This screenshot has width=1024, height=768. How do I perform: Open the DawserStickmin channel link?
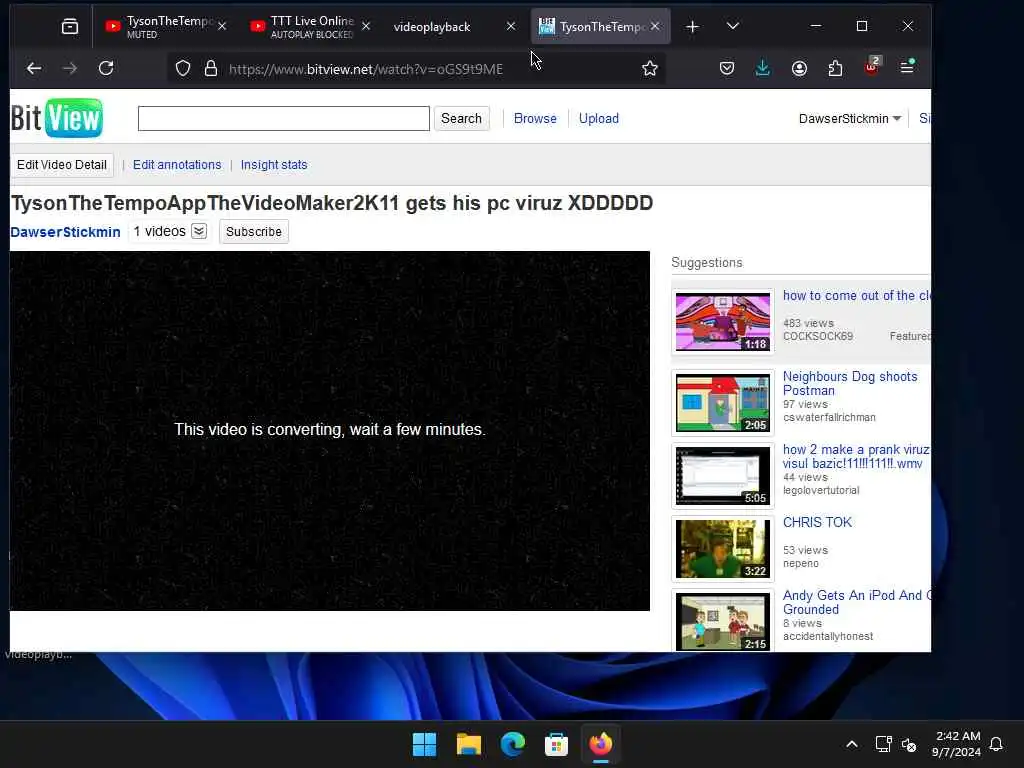[x=65, y=232]
